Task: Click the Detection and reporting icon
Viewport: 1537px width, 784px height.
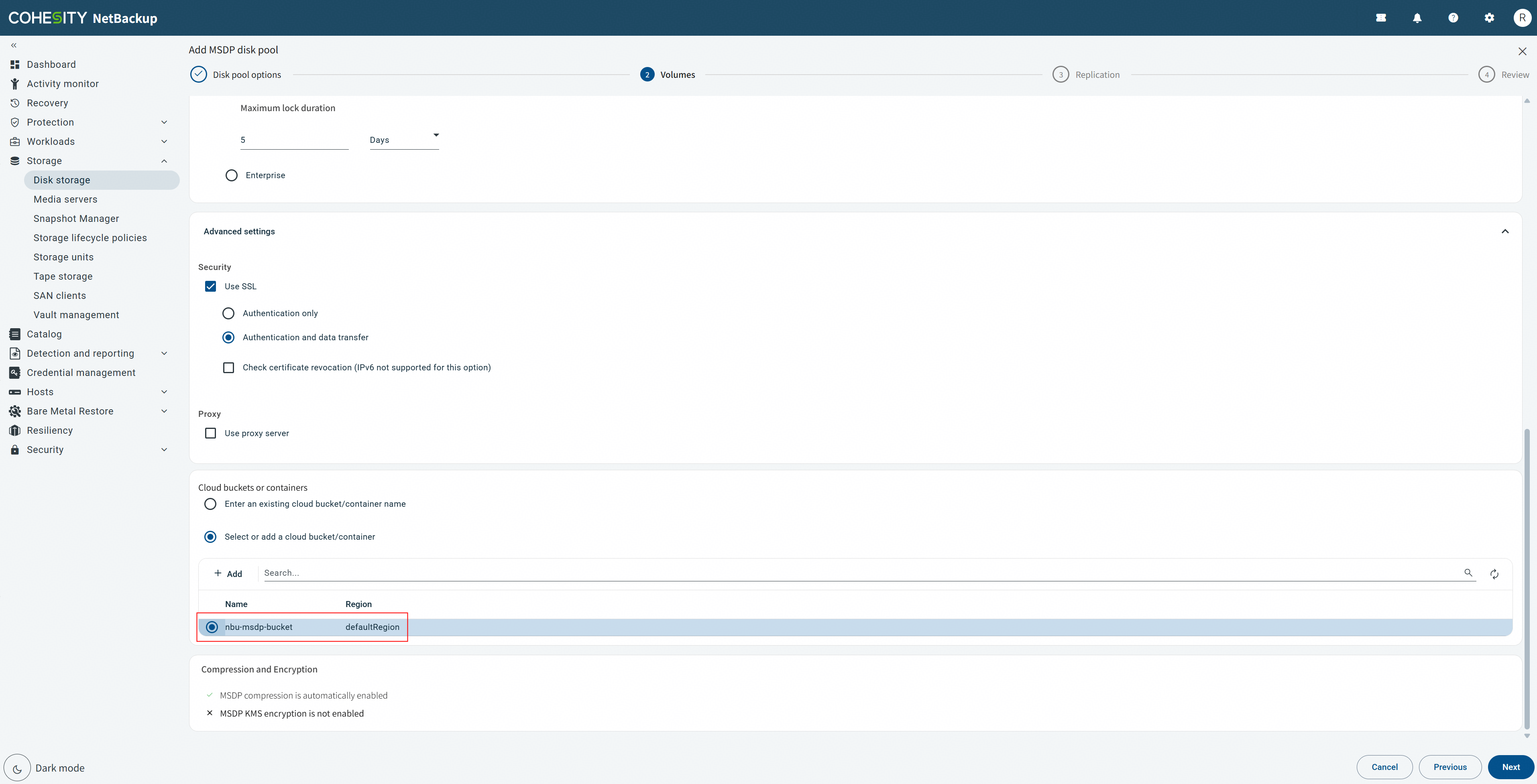Action: click(x=15, y=353)
